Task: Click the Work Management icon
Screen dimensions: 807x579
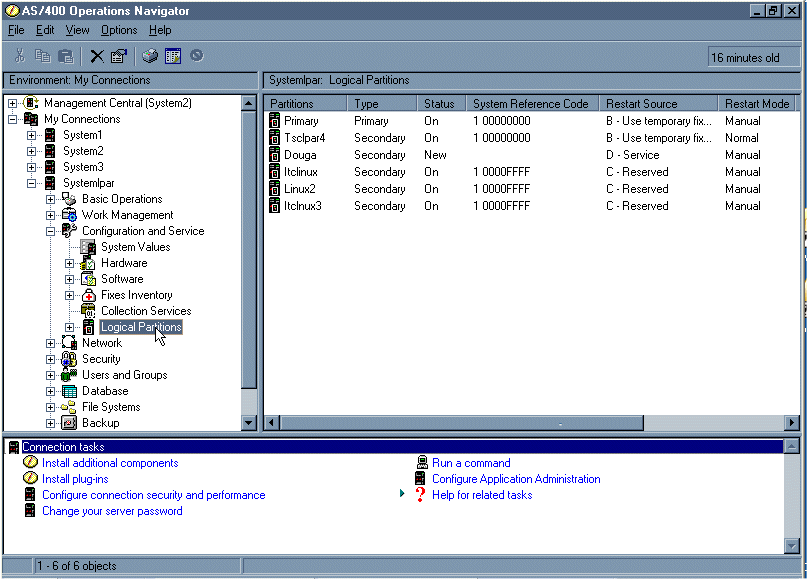Action: 69,215
